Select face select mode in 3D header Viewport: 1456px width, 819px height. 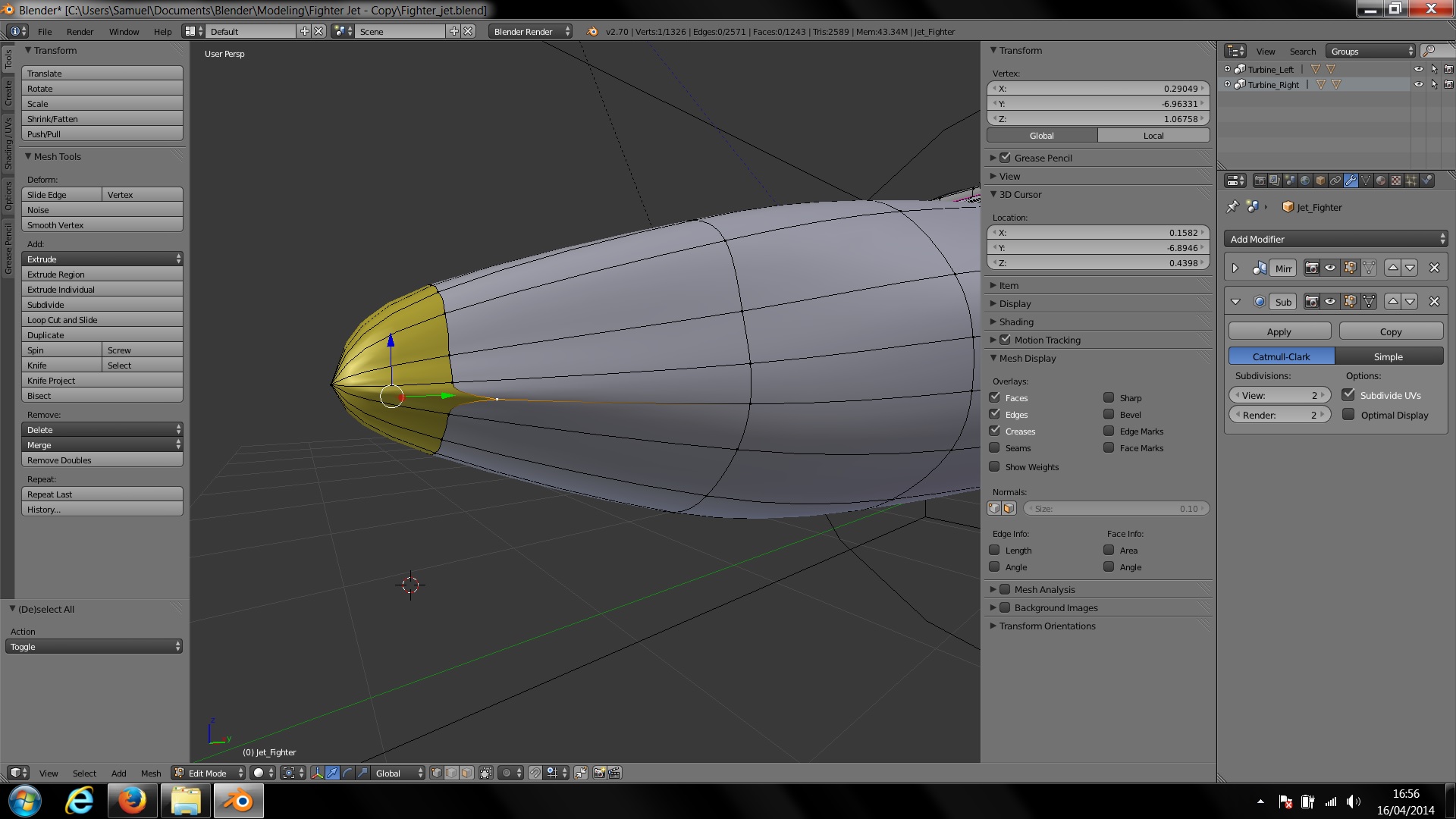point(466,773)
